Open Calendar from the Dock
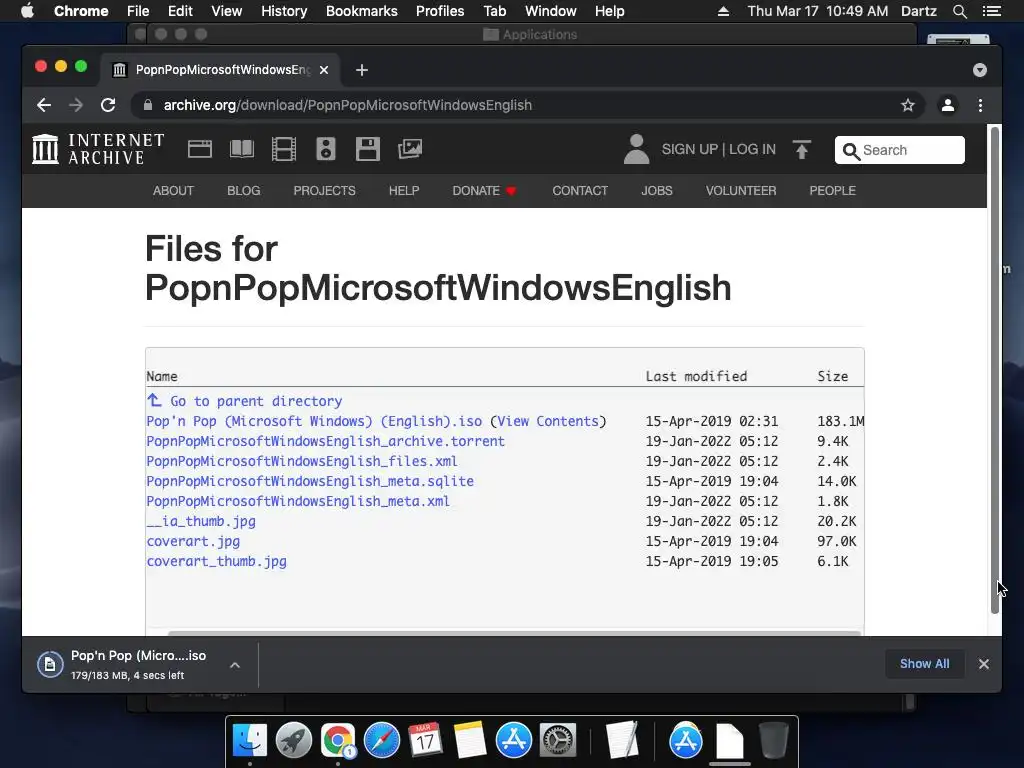Viewport: 1024px width, 768px height. click(x=425, y=741)
